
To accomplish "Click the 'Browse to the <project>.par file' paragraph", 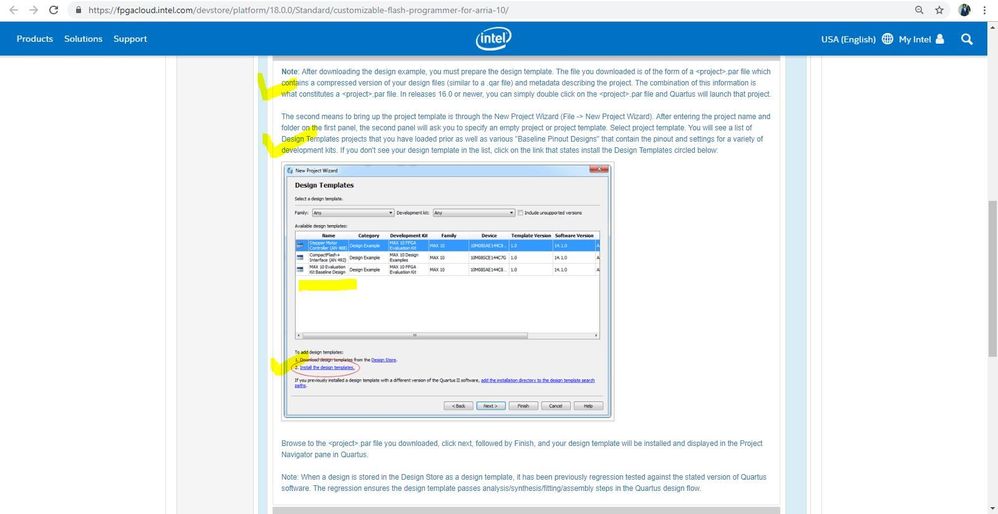I will (522, 448).
